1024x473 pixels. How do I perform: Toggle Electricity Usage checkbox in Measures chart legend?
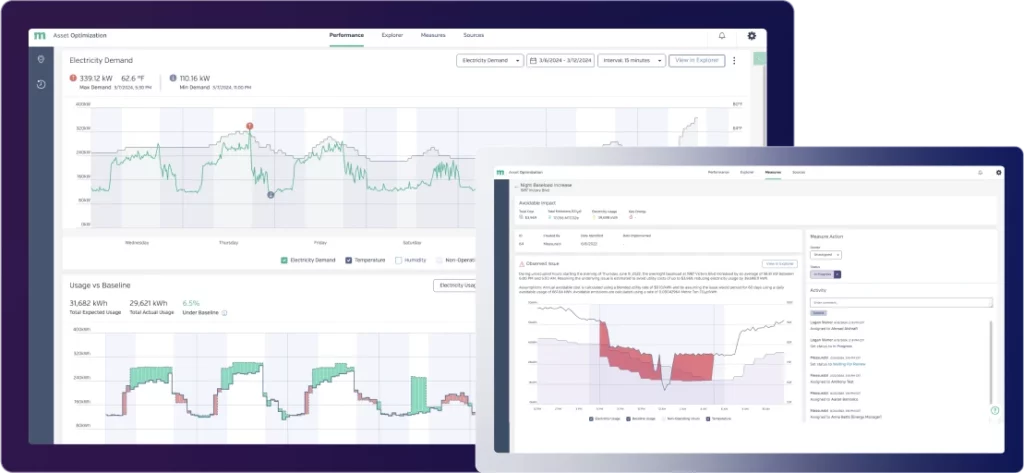click(x=591, y=419)
